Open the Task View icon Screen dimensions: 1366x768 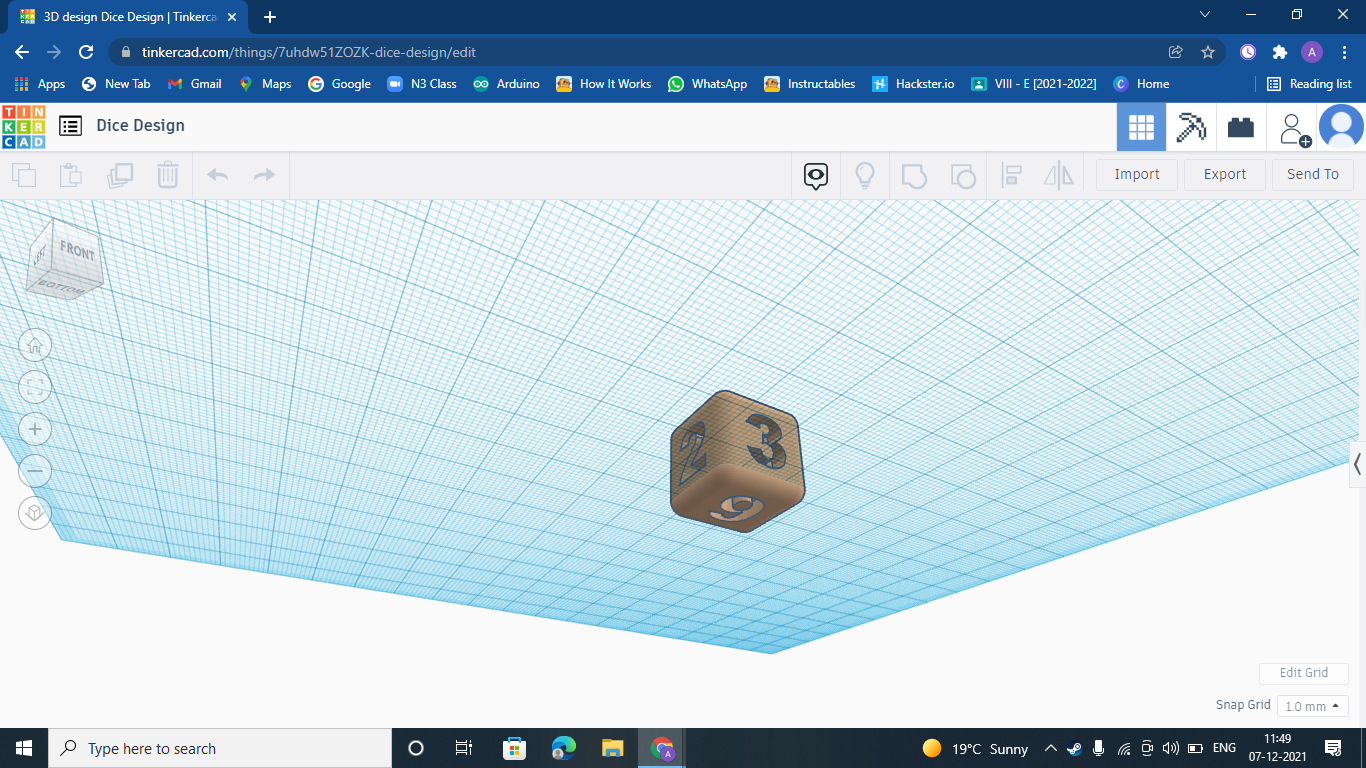464,748
